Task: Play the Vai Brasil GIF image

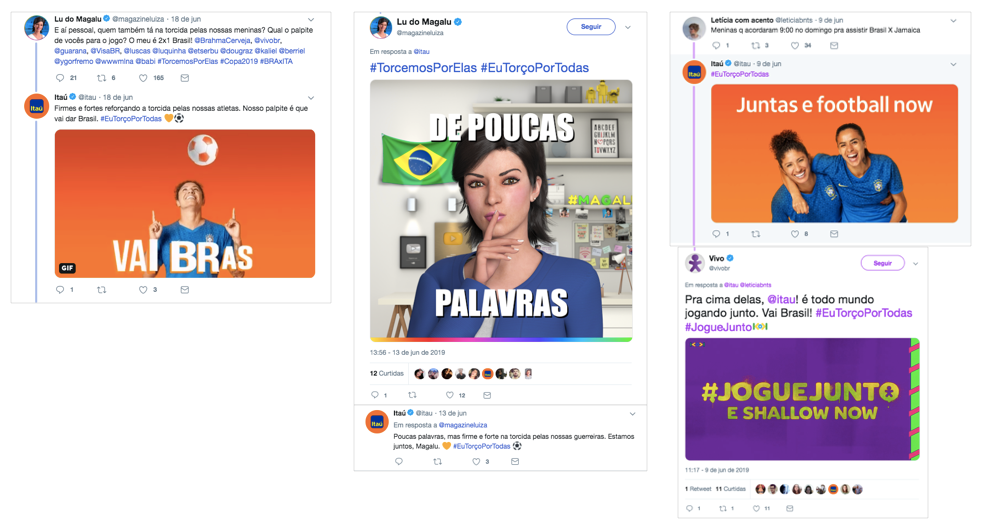Action: pos(185,203)
